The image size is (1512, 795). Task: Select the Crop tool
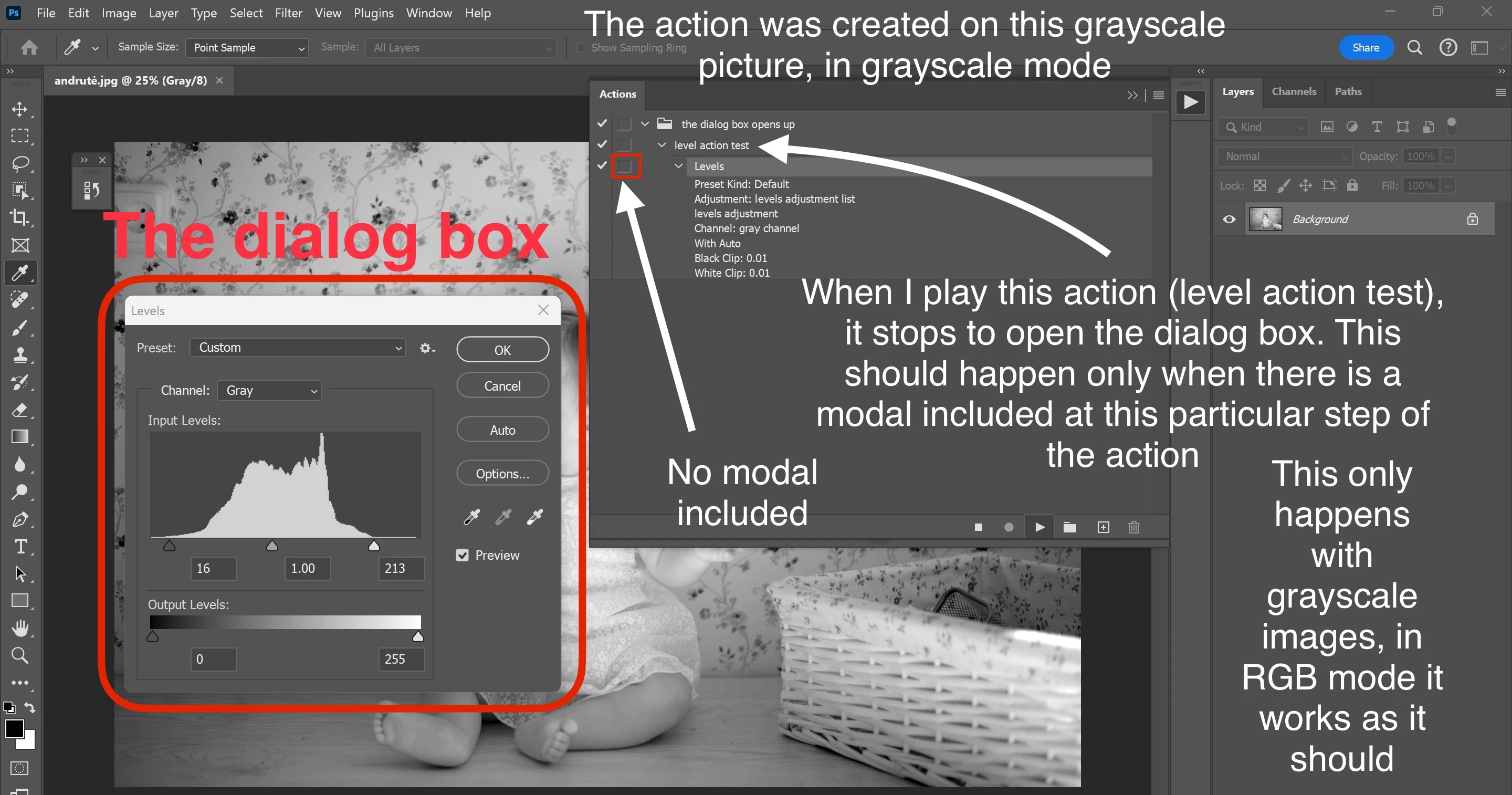pos(20,218)
